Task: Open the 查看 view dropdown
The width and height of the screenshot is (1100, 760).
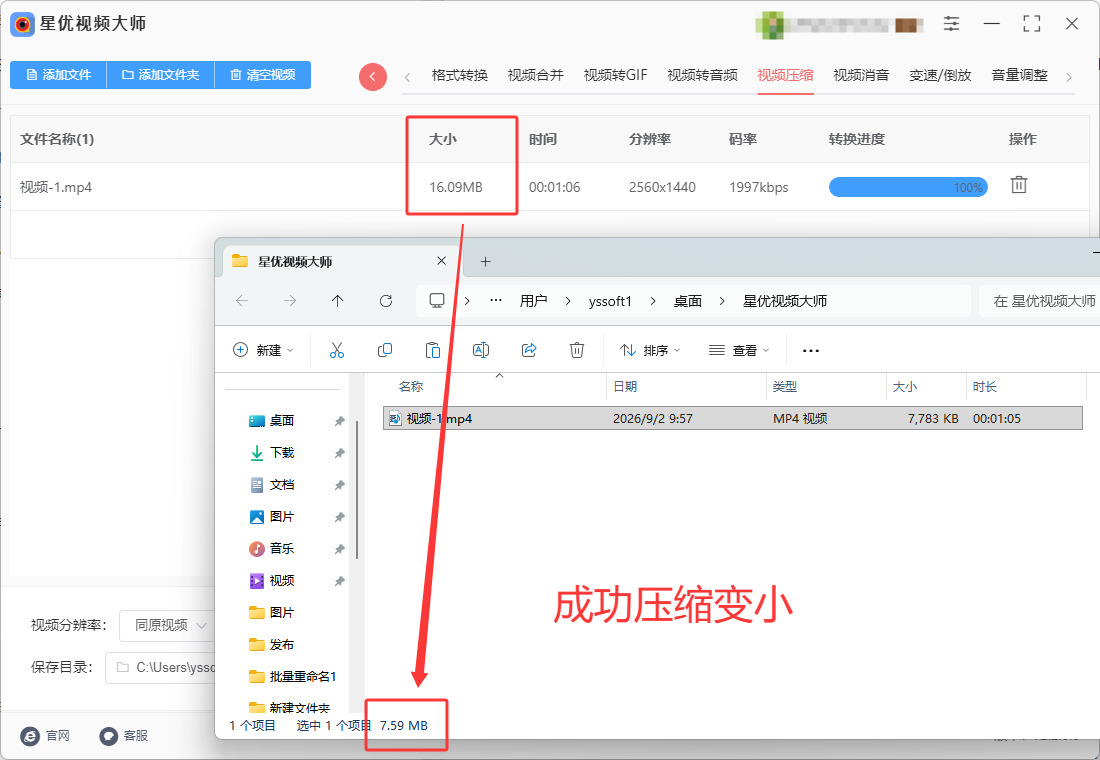Action: tap(739, 350)
